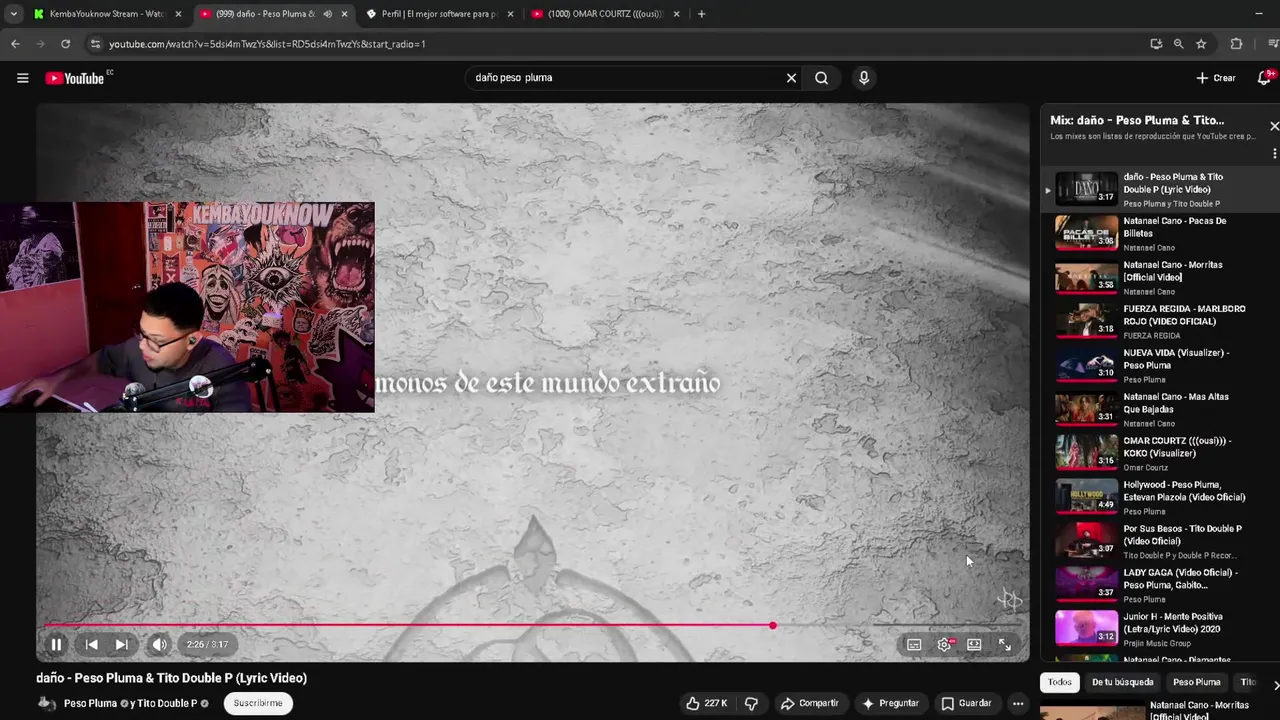This screenshot has width=1280, height=720.
Task: Open YouTube notifications bell
Action: pos(1265,78)
